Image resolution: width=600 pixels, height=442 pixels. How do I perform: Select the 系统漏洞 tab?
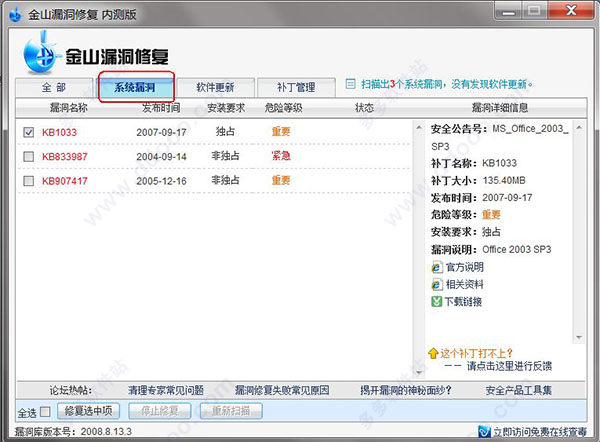(135, 87)
